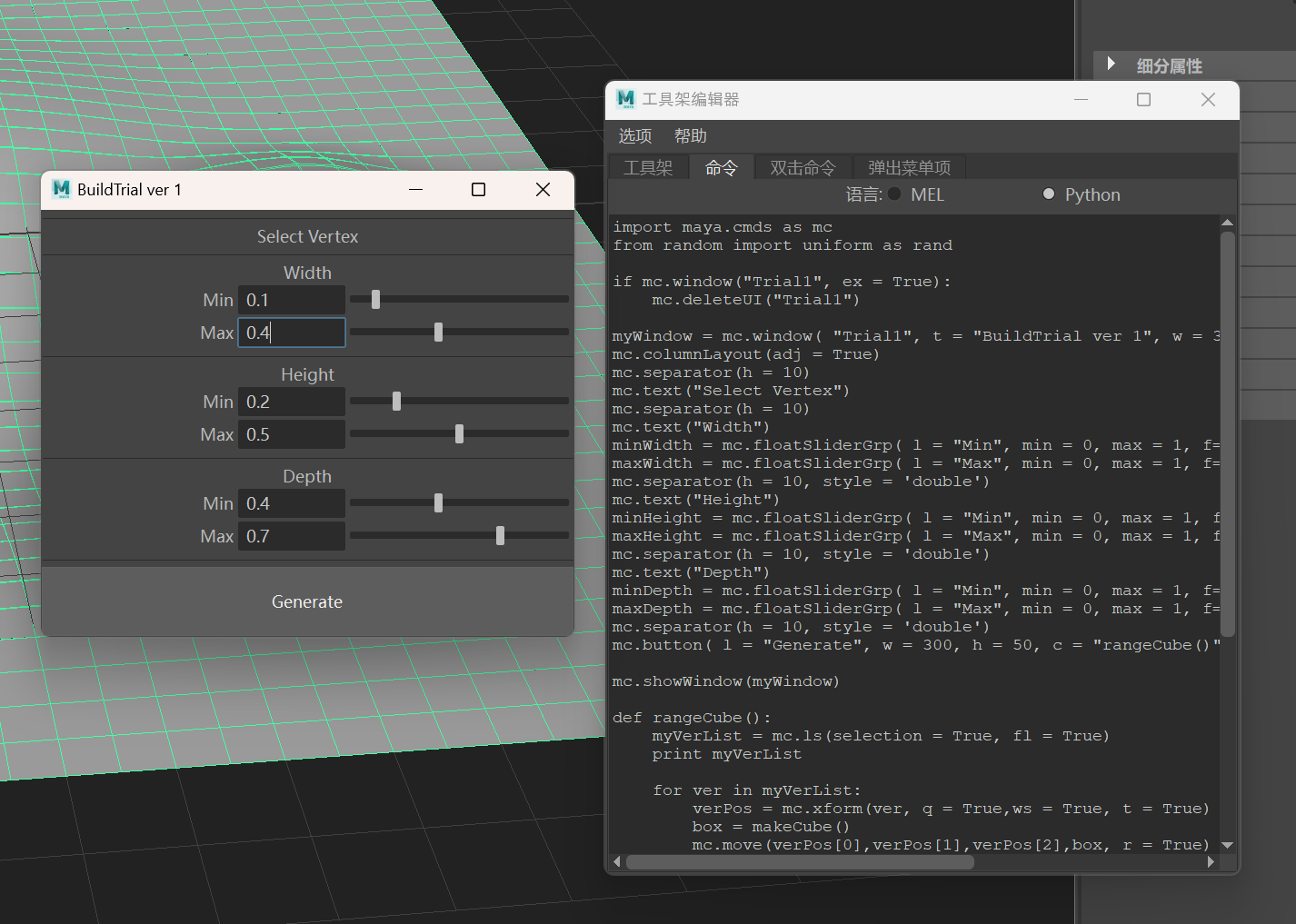1296x924 pixels.
Task: Minimize the 工具架编辑器 window
Action: pyautogui.click(x=1081, y=99)
